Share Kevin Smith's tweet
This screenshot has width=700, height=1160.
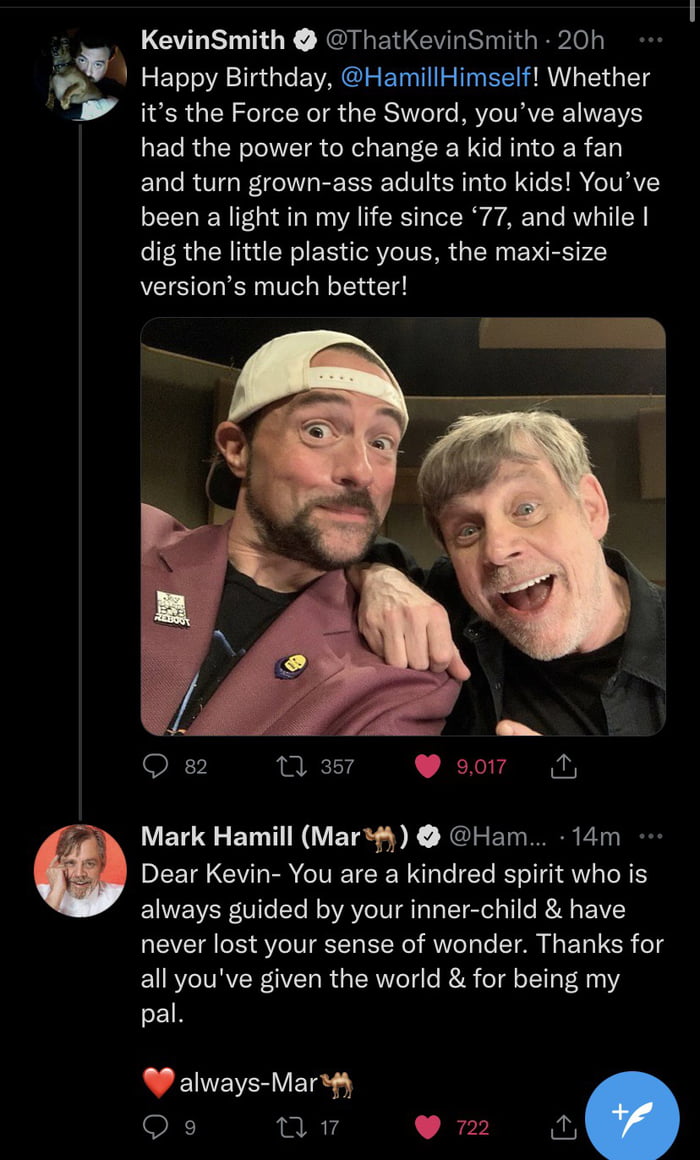pos(562,766)
